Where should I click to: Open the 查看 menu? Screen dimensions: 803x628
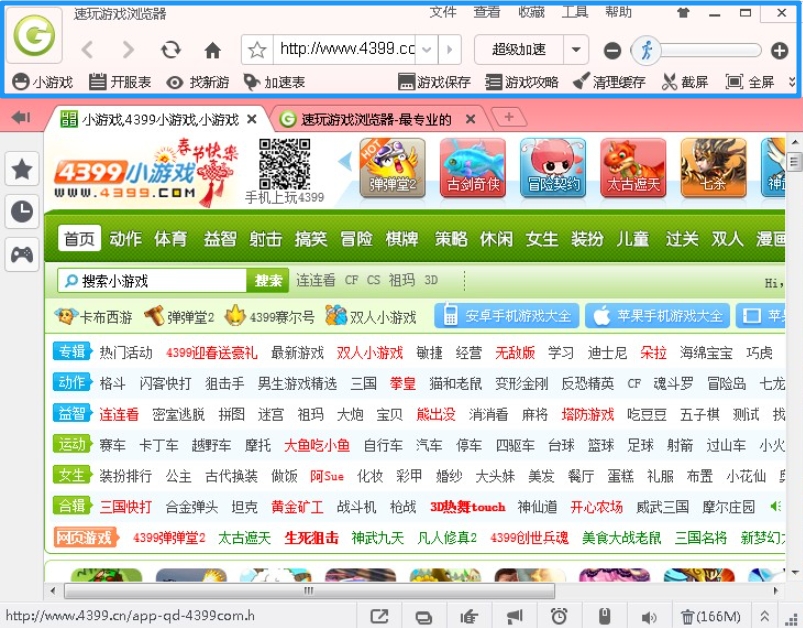[487, 11]
